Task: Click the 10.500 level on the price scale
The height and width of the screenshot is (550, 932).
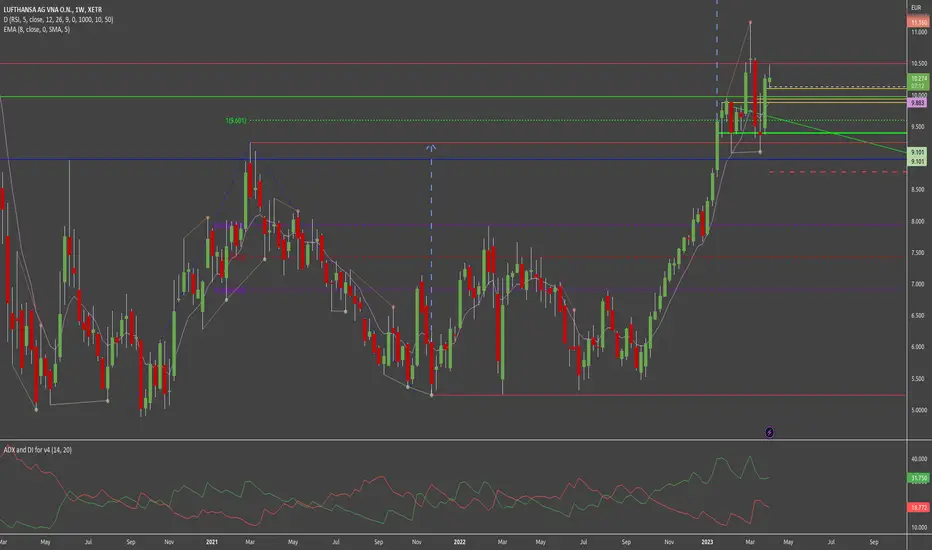Action: click(918, 64)
